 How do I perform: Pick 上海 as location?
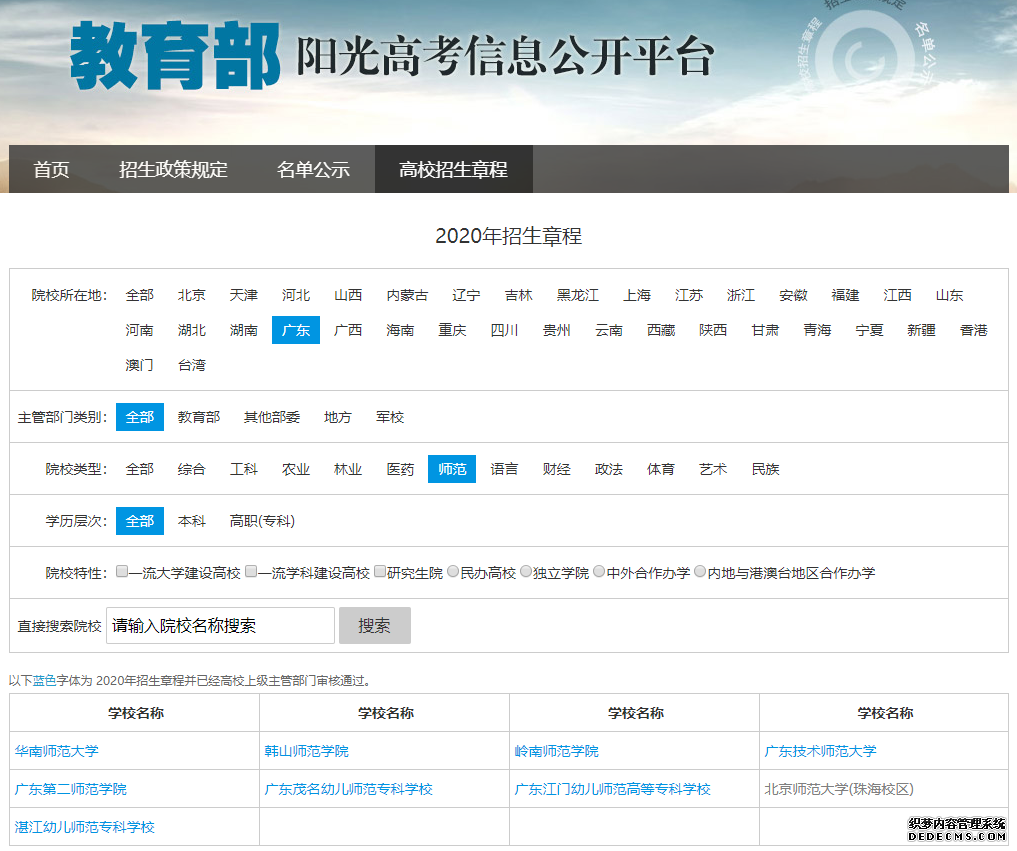coord(637,295)
